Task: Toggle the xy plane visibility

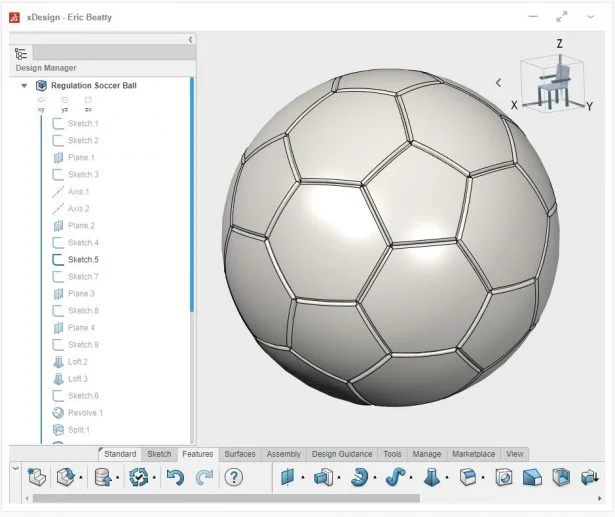Action: (41, 102)
